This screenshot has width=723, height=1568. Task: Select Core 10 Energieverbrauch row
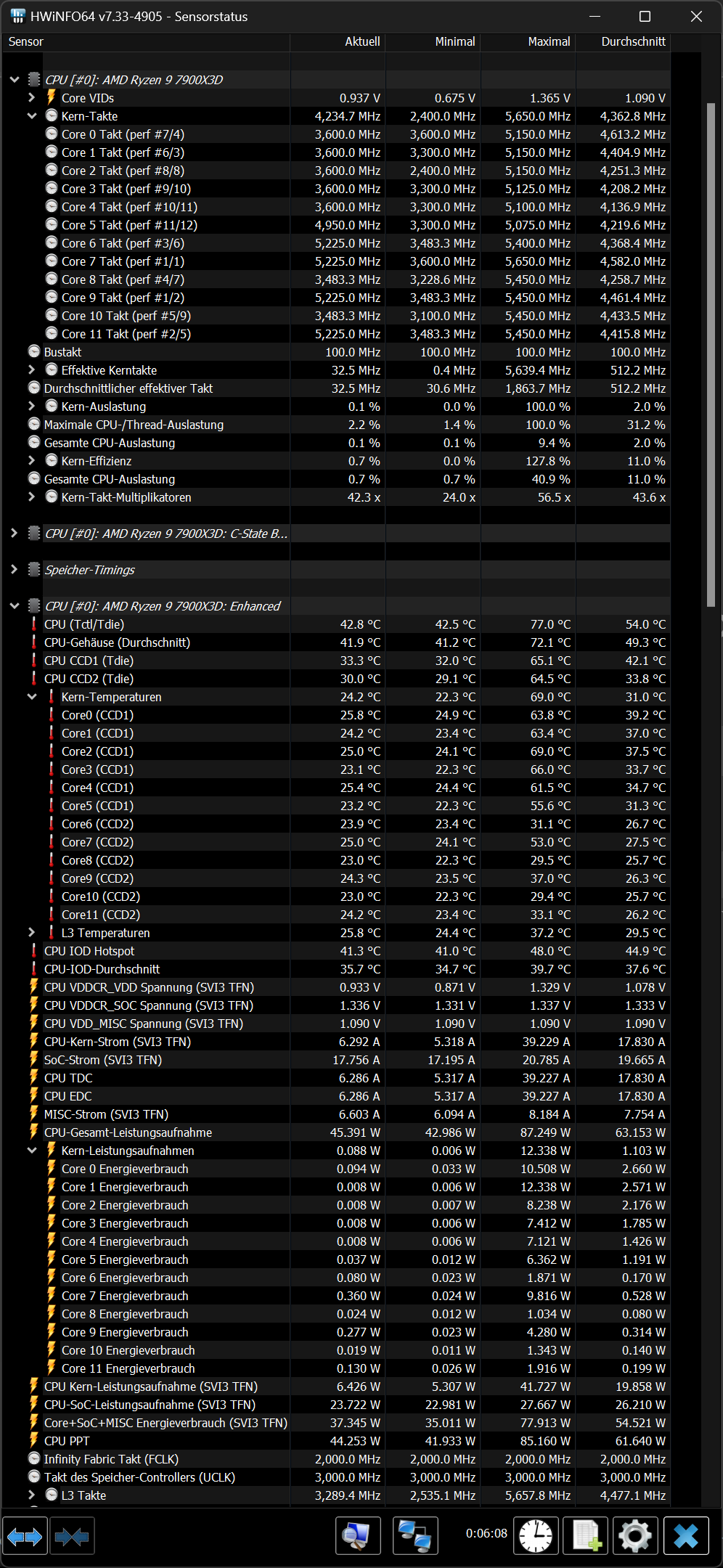[x=336, y=1349]
